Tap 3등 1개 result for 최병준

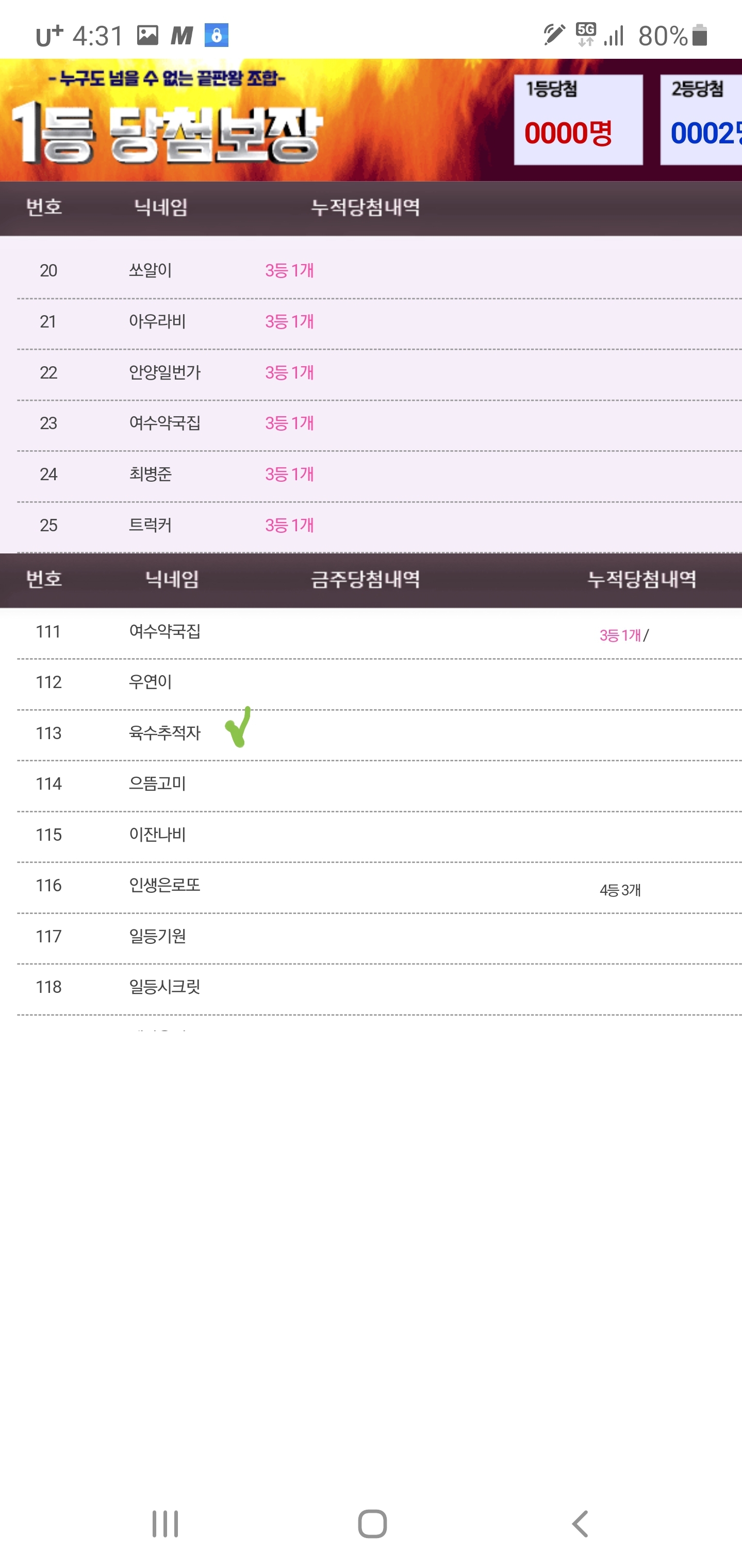(289, 474)
